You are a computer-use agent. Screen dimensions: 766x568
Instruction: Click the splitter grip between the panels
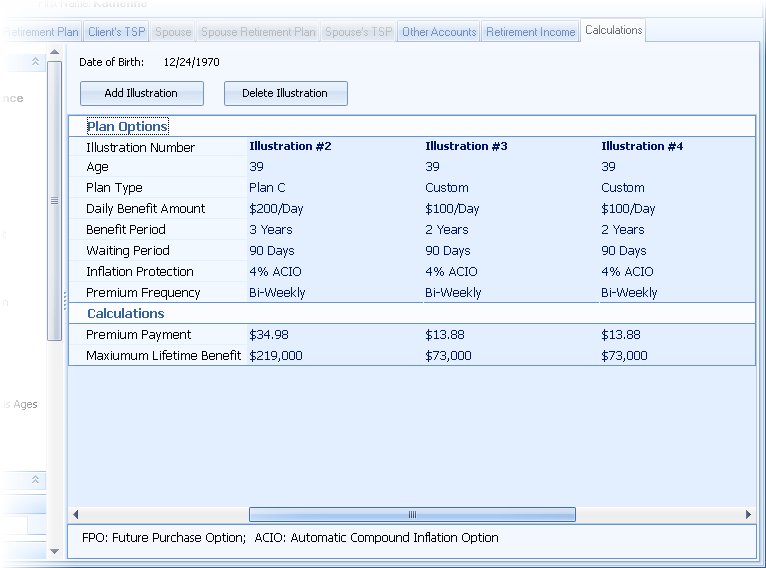65,298
